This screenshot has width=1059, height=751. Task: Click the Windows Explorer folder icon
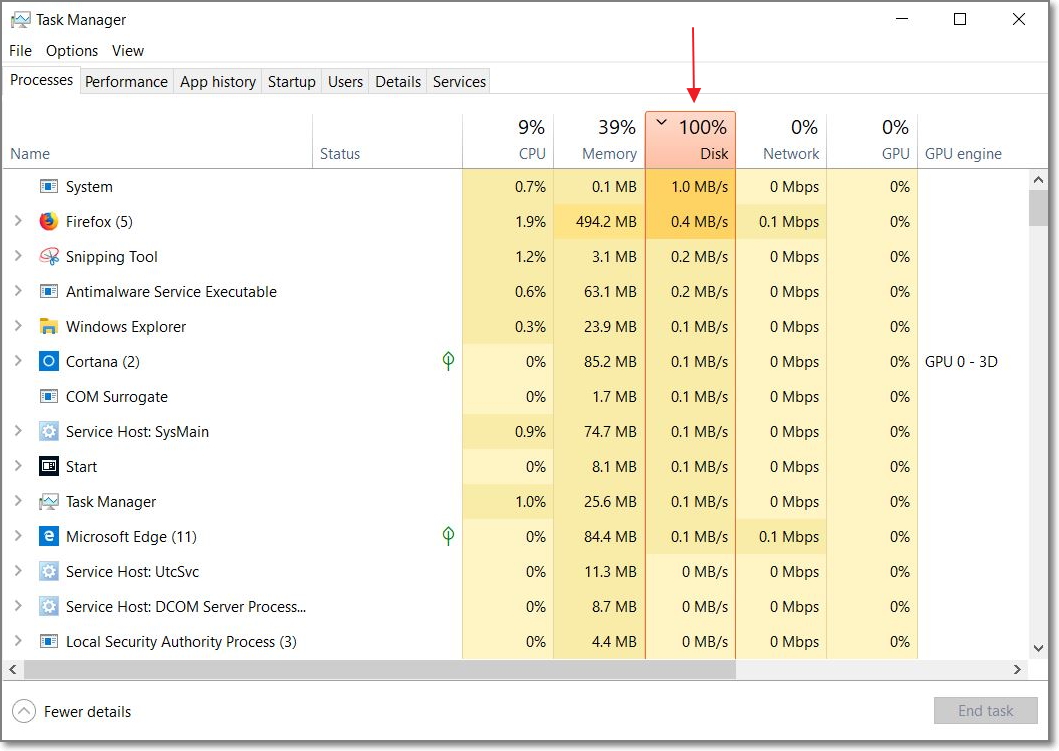pos(49,327)
